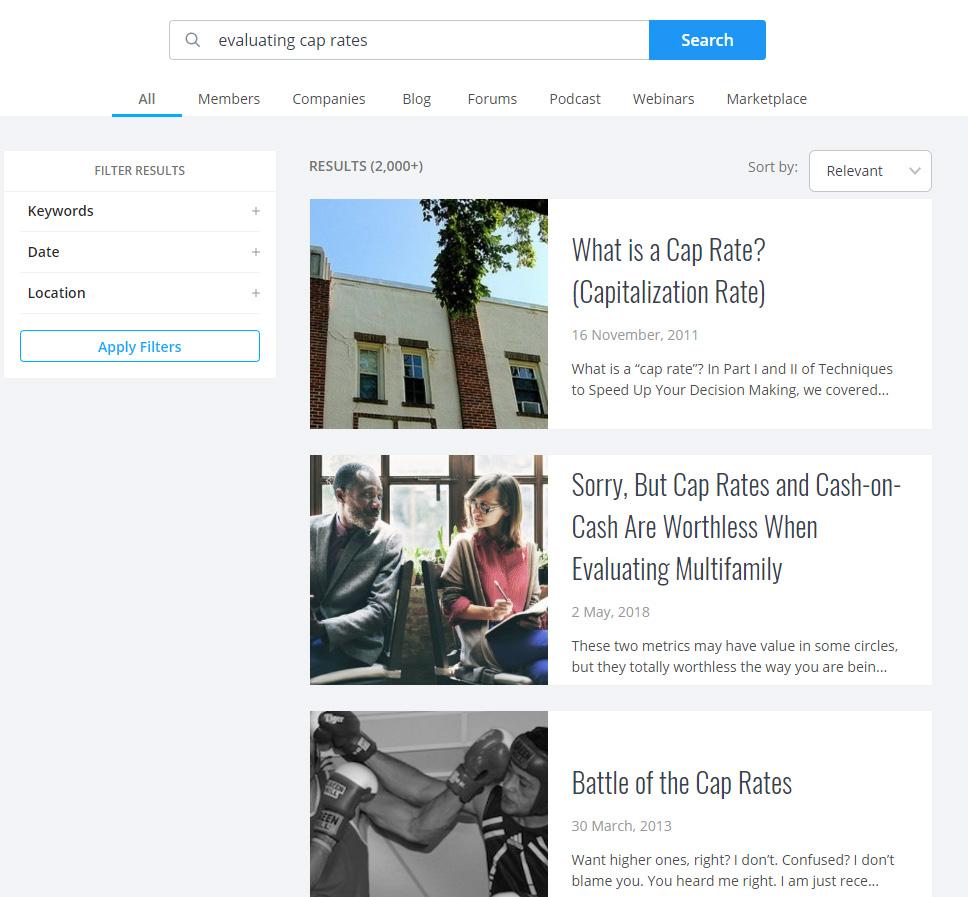Viewport: 968px width, 897px height.
Task: Click the blue Search button
Action: (707, 40)
